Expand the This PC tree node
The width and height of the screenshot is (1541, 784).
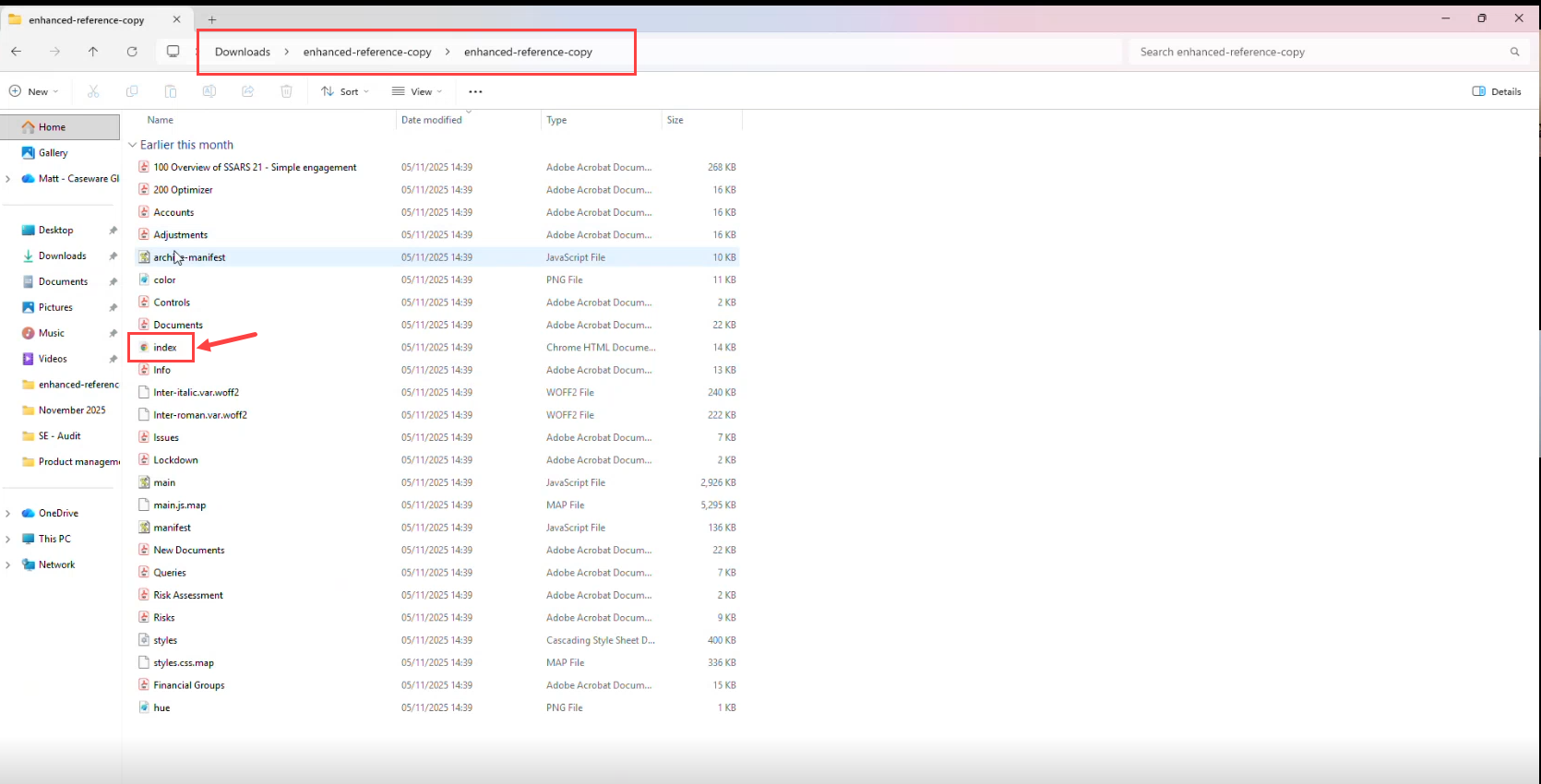tap(8, 539)
